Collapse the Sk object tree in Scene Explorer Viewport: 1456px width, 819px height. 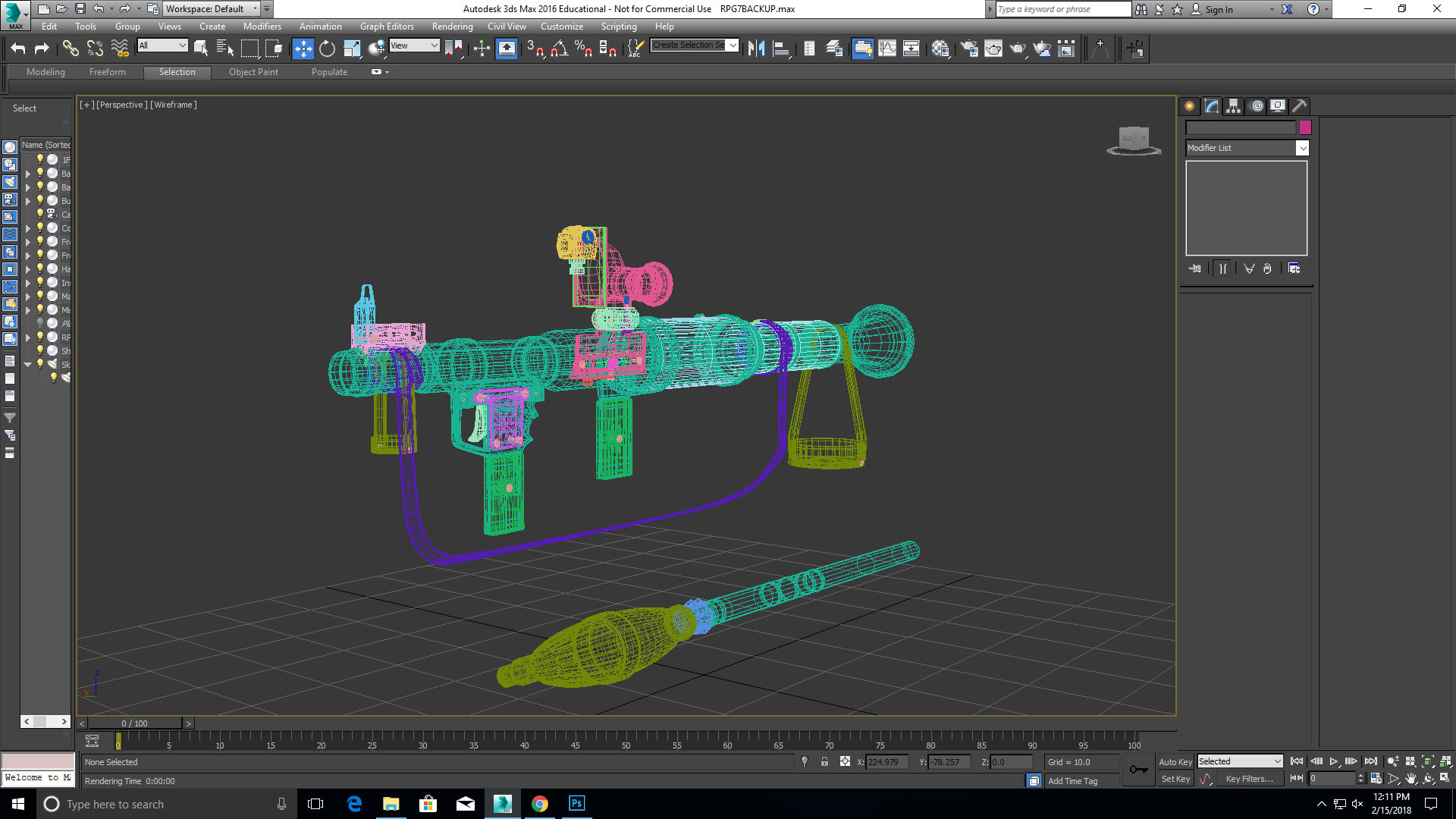point(27,363)
